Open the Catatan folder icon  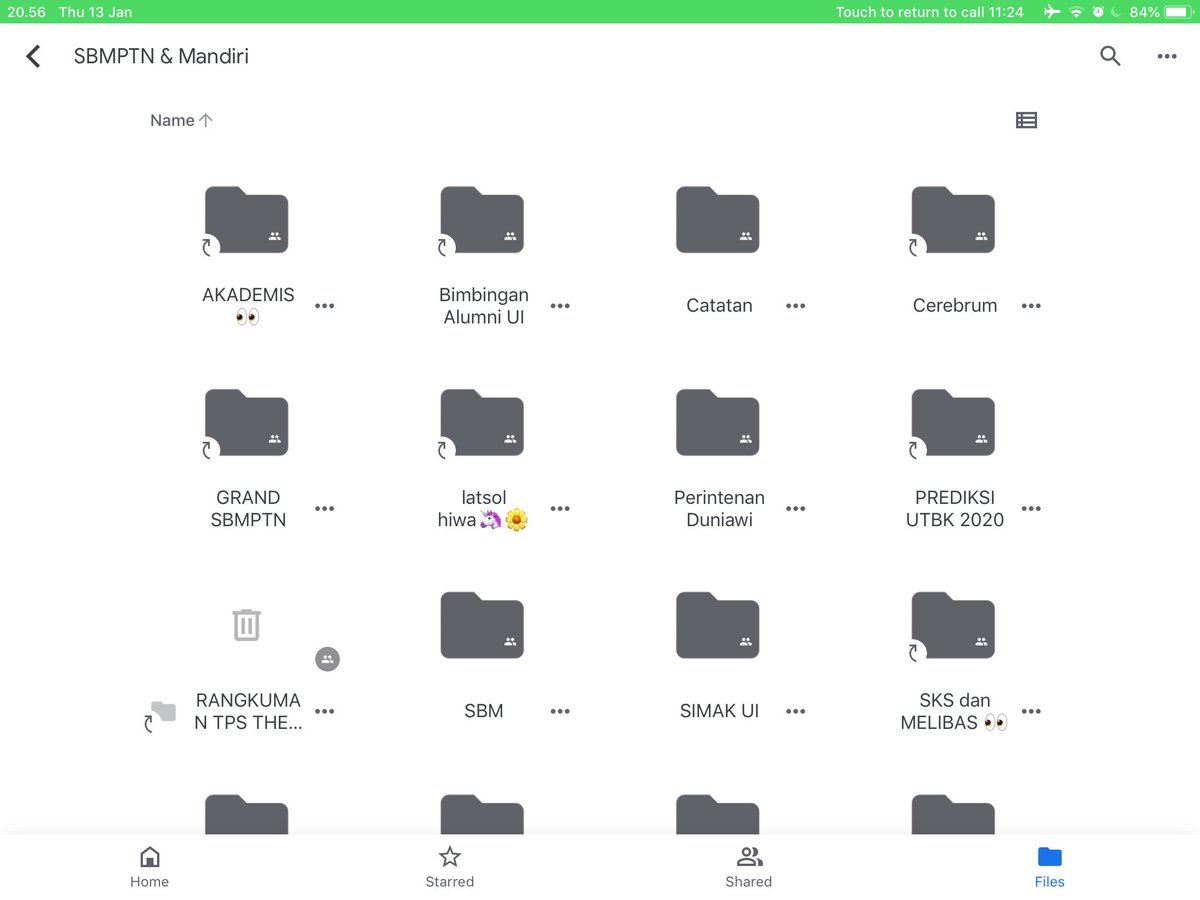pos(718,220)
